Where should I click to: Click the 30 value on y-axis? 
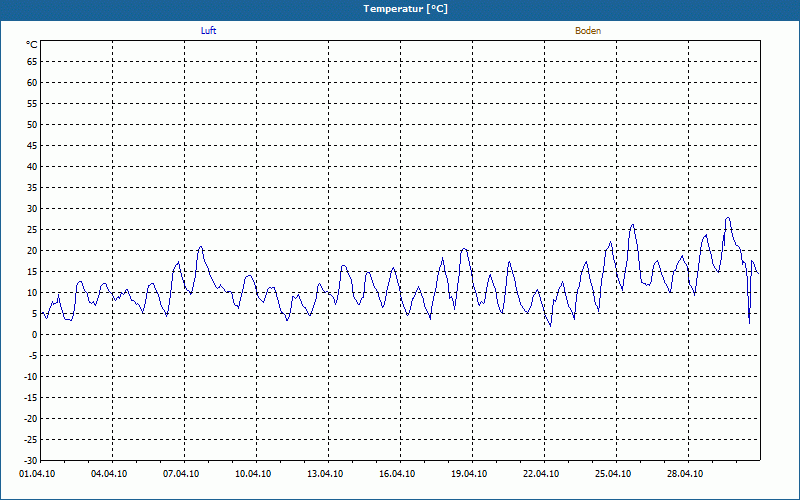coord(32,209)
